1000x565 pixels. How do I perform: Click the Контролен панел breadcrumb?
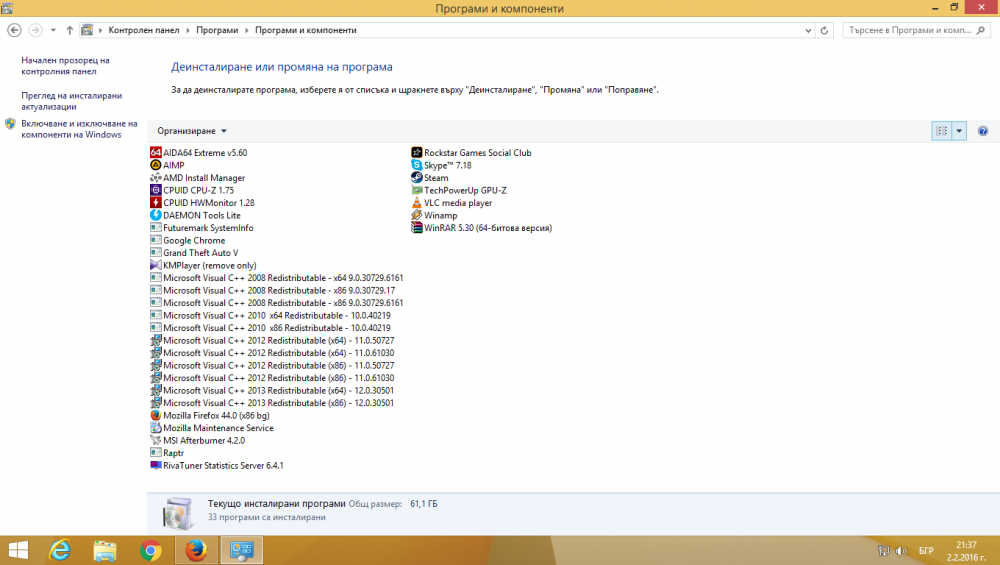pos(143,30)
